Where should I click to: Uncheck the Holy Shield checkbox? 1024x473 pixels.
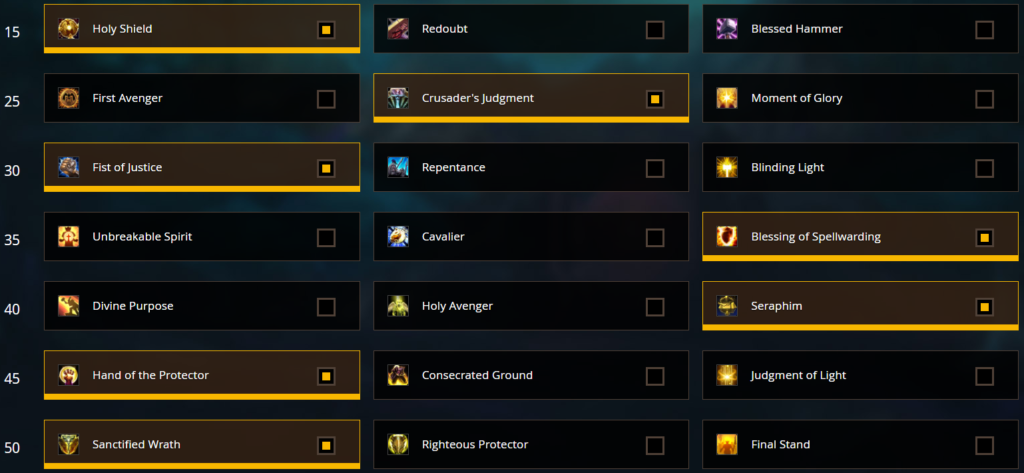pyautogui.click(x=327, y=30)
